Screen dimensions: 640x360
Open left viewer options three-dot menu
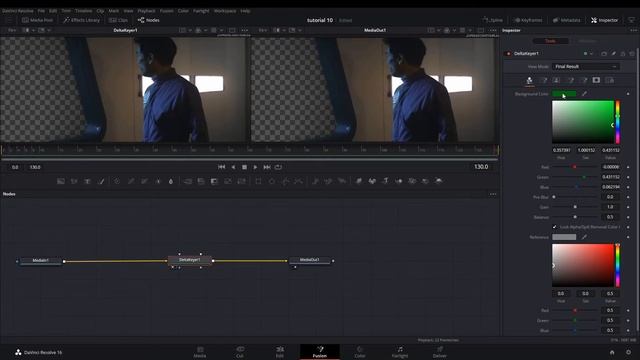[x=244, y=30]
